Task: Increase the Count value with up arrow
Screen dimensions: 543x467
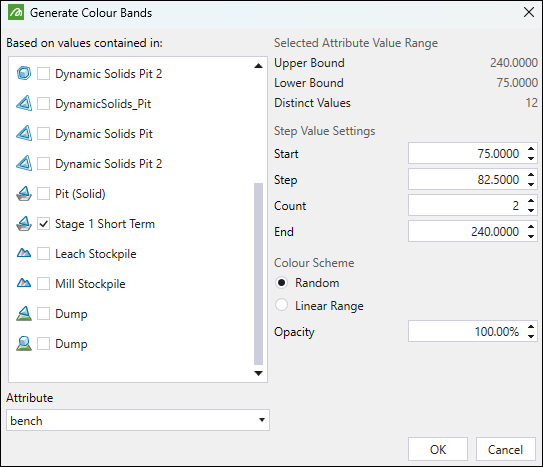Action: [x=531, y=201]
